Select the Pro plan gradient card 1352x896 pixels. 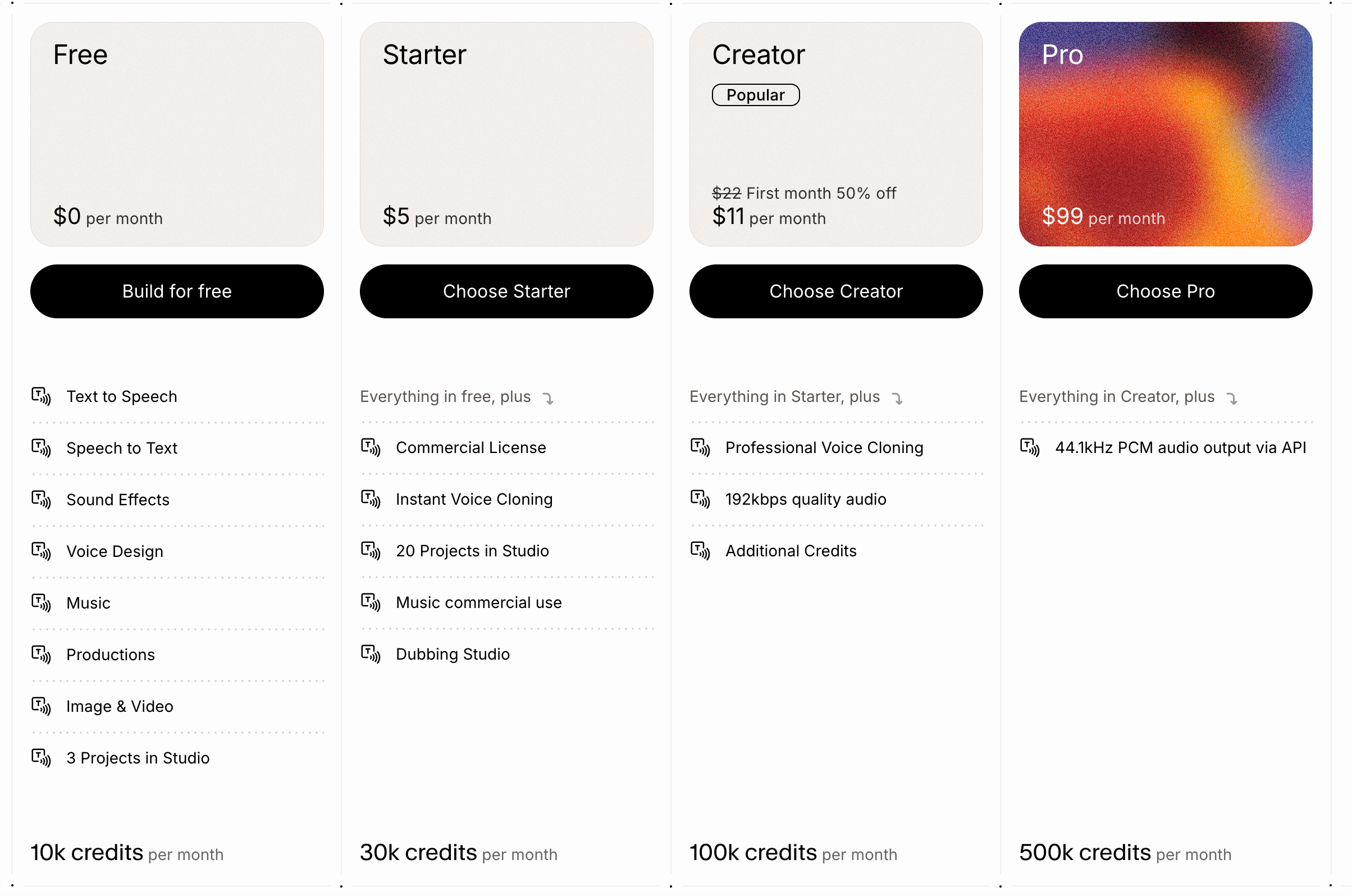[x=1164, y=134]
